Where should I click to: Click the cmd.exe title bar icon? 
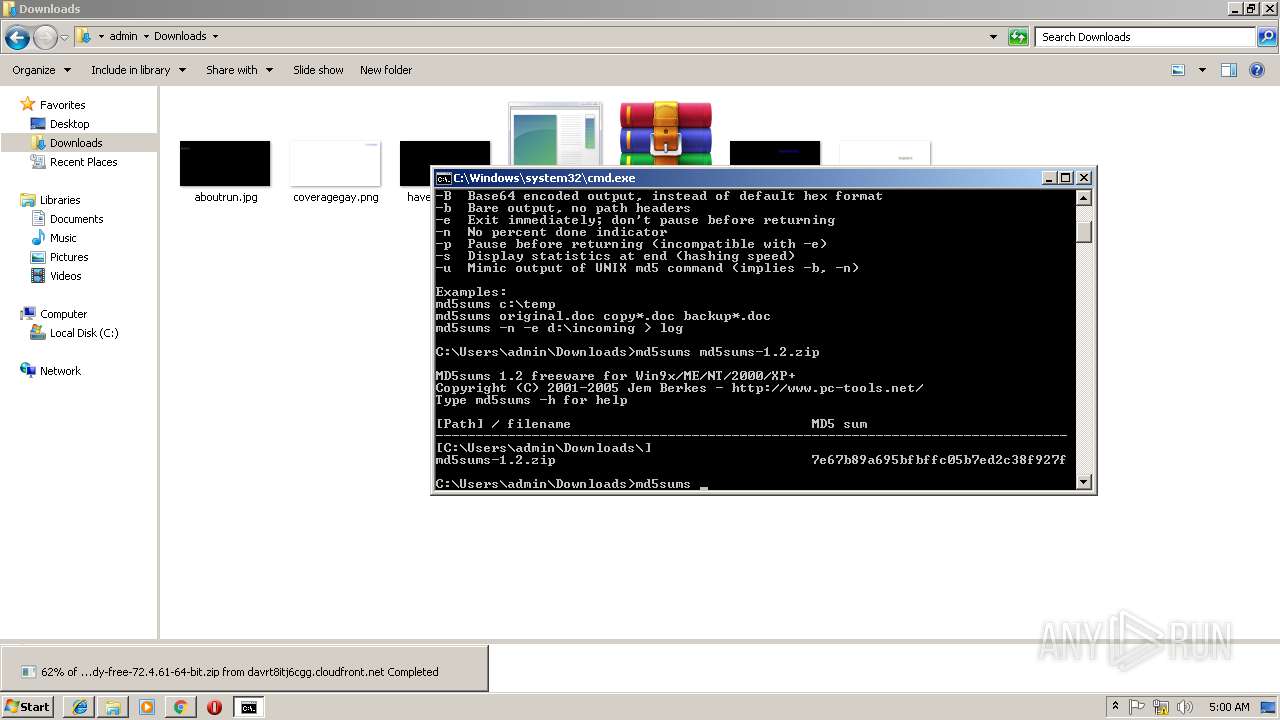click(x=444, y=178)
